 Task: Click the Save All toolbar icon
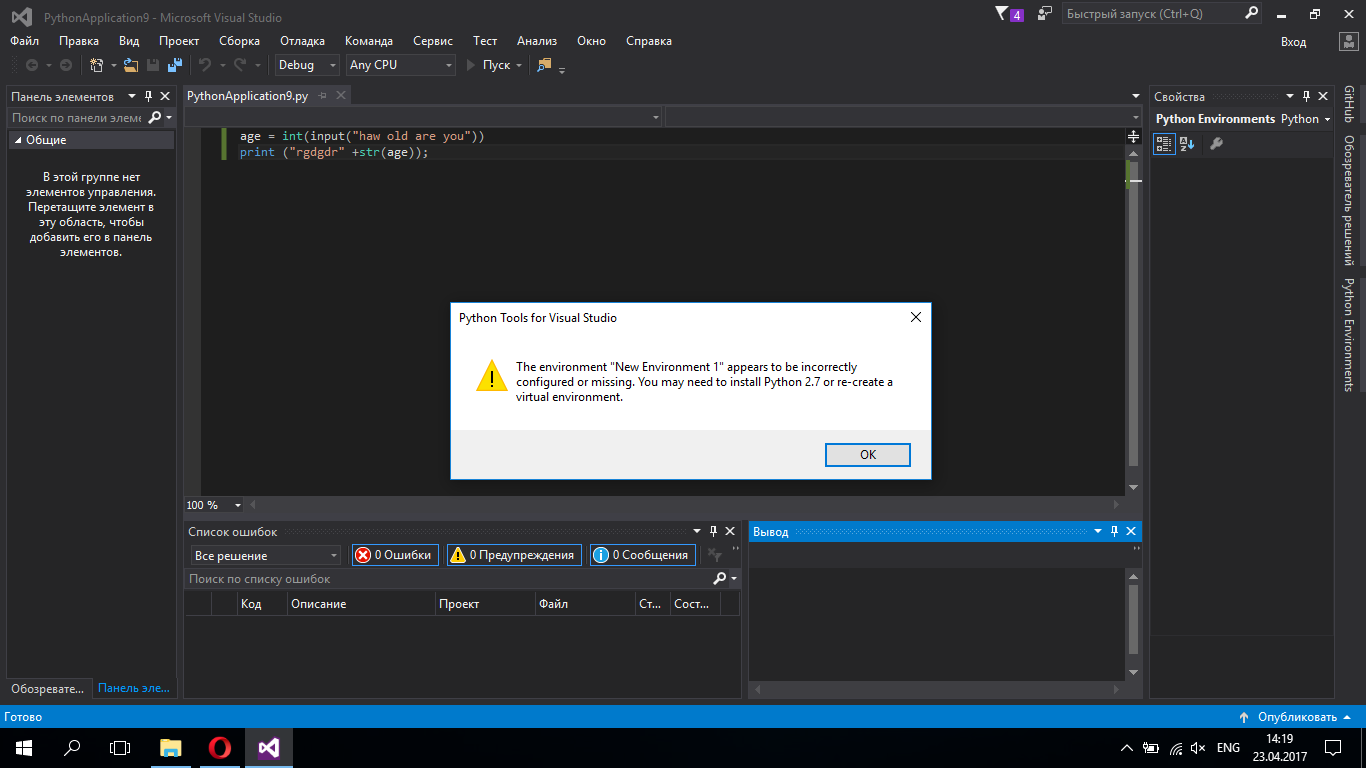(x=175, y=65)
